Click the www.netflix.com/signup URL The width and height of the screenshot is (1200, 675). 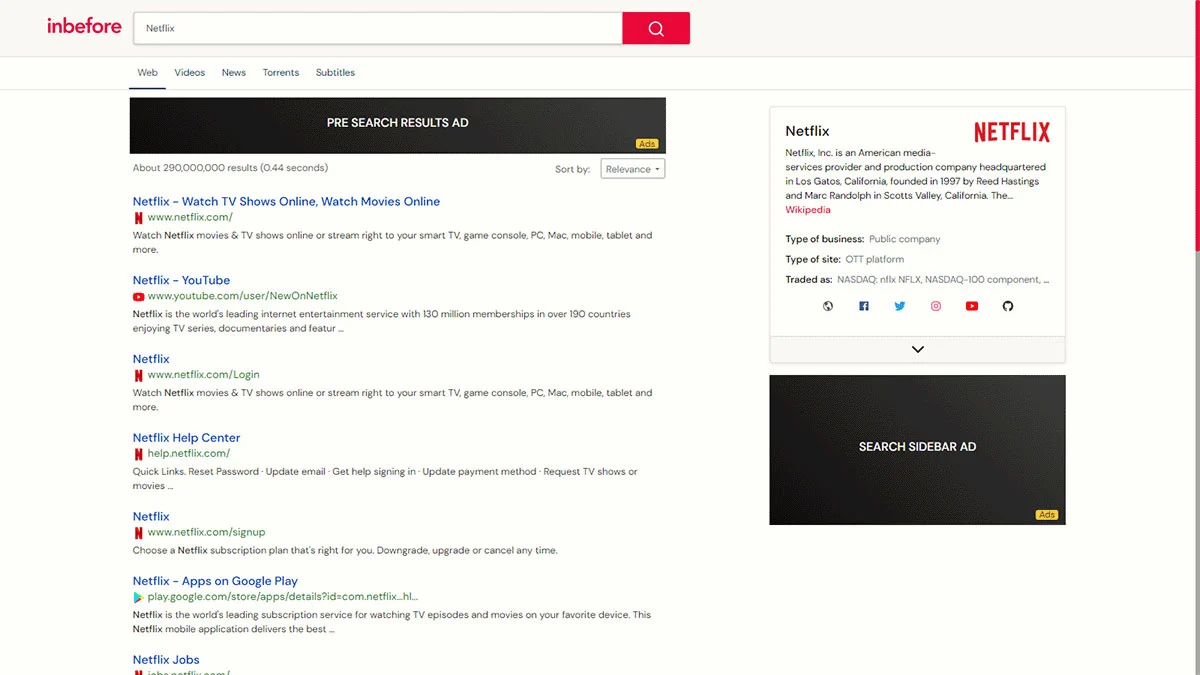[x=207, y=532]
